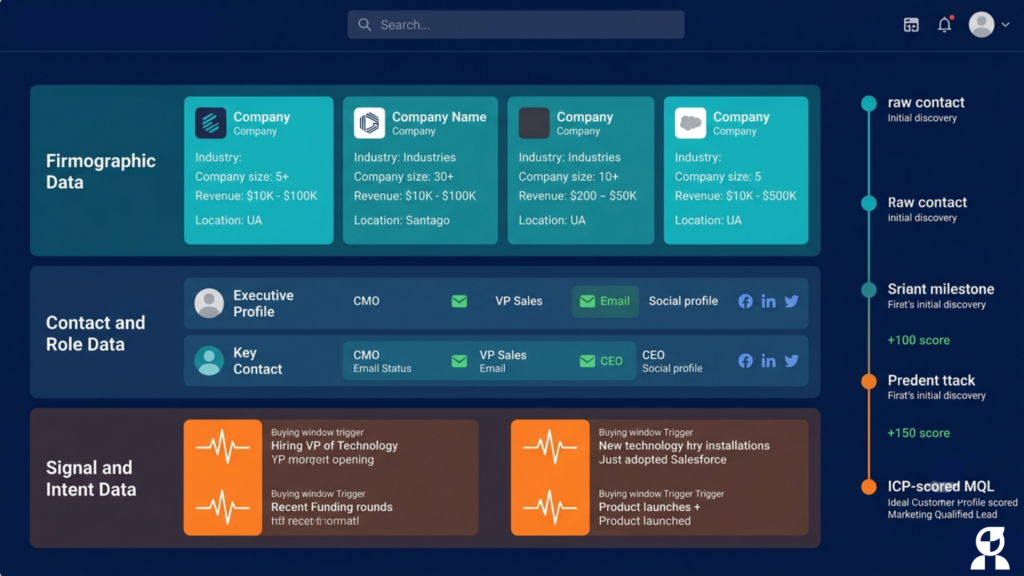Click pulse icon for Recent Funding rounds
Viewport: 1024px width, 576px height.
(223, 507)
